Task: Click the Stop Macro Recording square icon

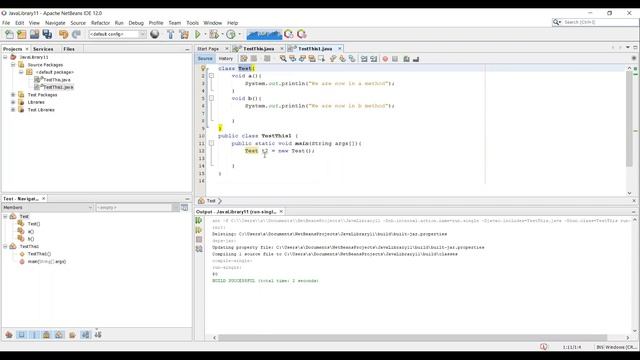Action: coord(395,59)
